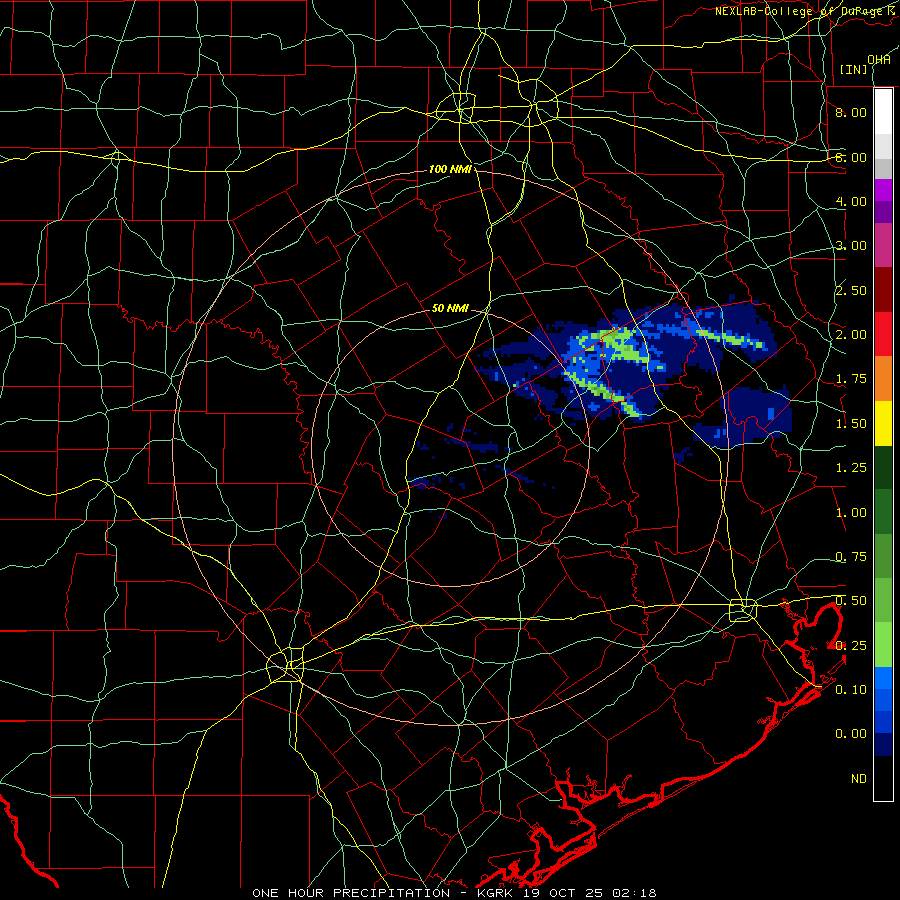The width and height of the screenshot is (900, 900).
Task: Click the orange 1.75 legend swatch
Action: [883, 379]
